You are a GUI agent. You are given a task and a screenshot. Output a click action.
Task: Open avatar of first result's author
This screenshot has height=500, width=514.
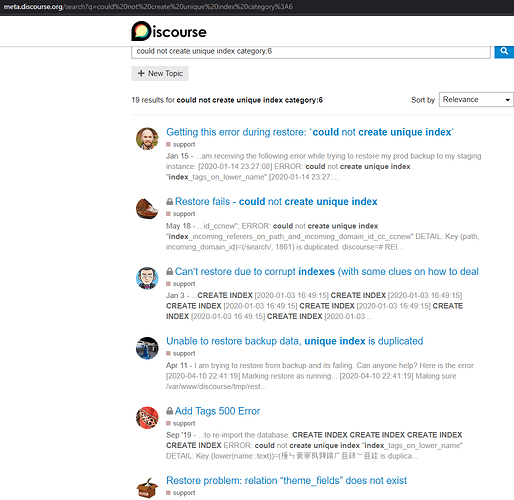pyautogui.click(x=147, y=138)
